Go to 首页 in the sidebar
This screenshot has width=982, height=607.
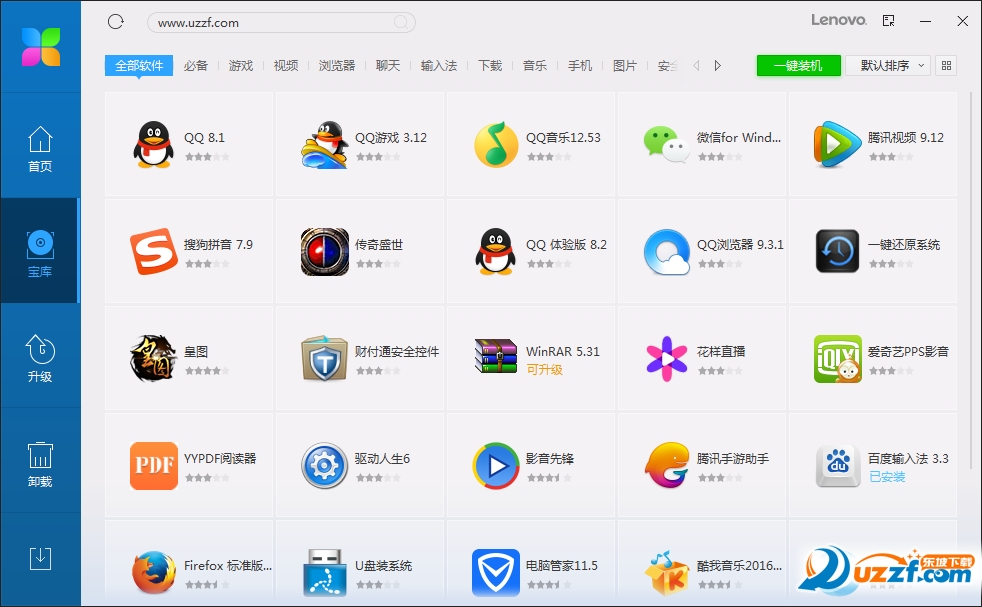[x=40, y=149]
